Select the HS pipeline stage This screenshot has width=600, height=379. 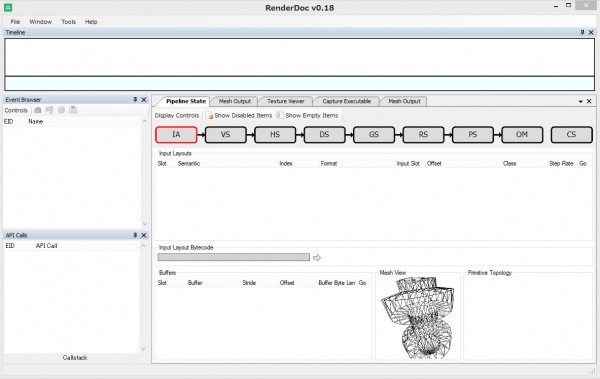click(275, 135)
